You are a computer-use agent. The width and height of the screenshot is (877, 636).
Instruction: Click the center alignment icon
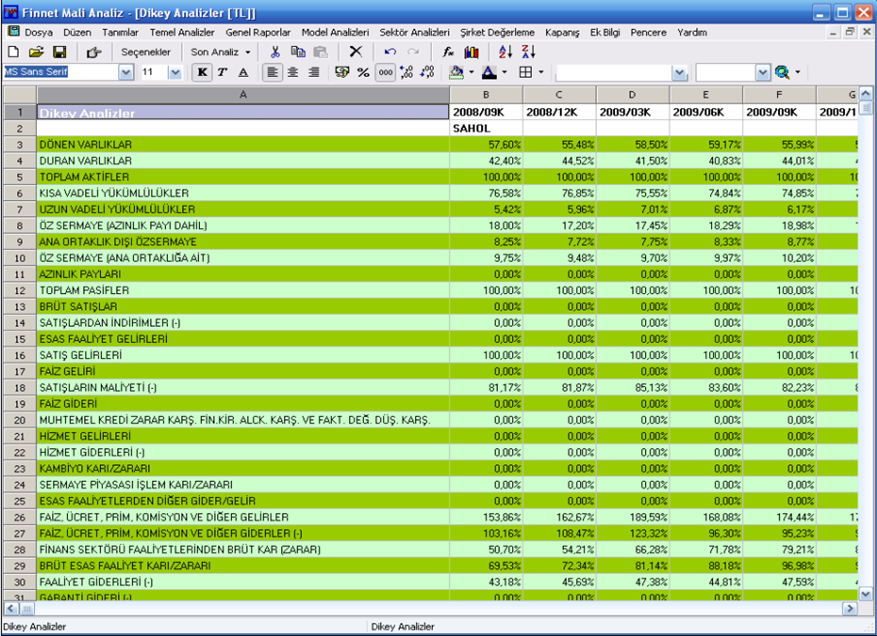(293, 72)
